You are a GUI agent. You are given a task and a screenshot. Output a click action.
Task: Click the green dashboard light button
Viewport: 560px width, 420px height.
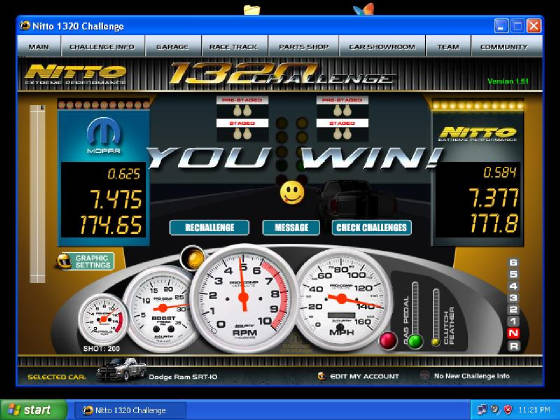point(415,341)
